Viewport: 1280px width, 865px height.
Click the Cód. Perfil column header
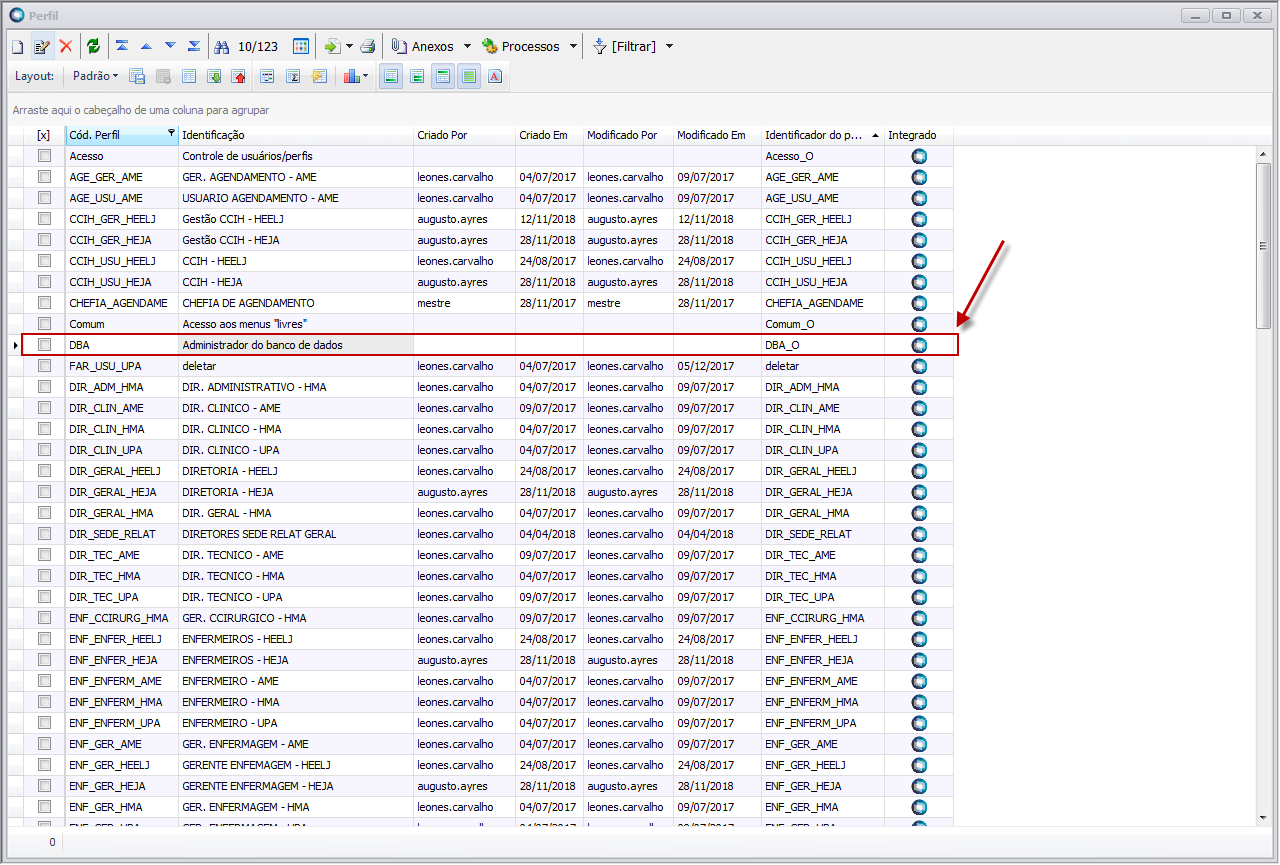click(x=122, y=135)
